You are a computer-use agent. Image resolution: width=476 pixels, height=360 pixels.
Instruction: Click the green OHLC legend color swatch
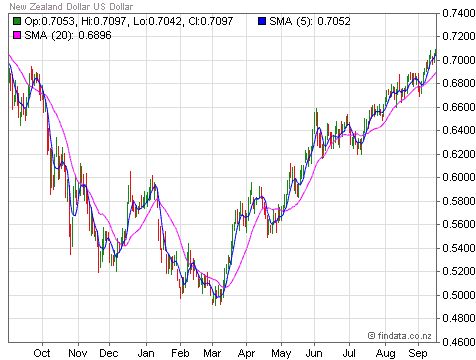(x=17, y=22)
